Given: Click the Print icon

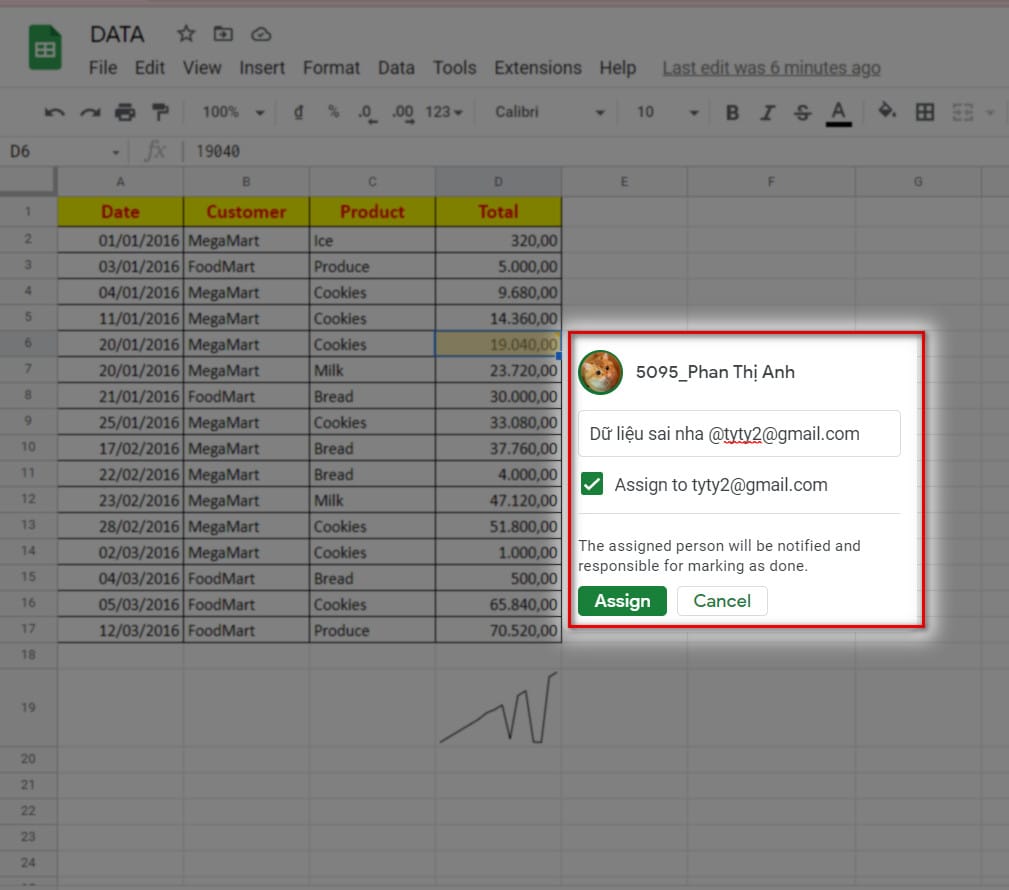Looking at the screenshot, I should coord(124,112).
